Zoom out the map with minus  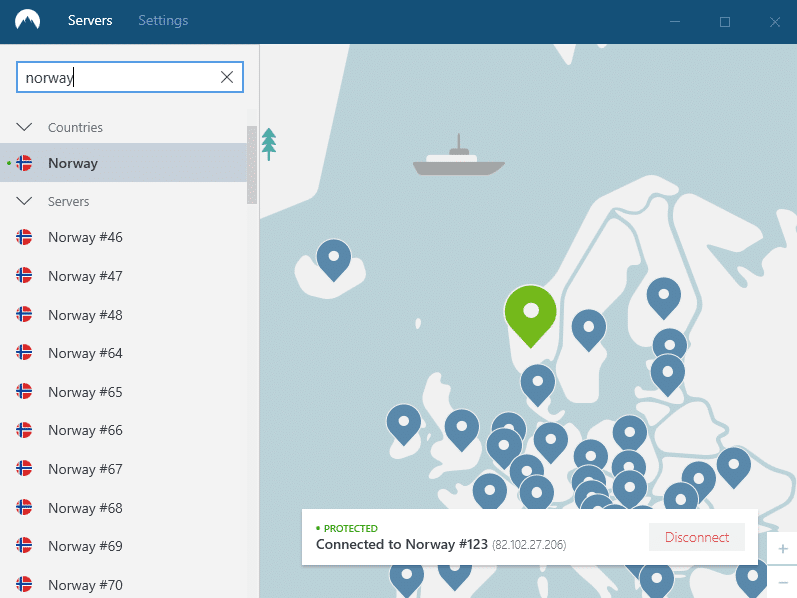pos(783,583)
